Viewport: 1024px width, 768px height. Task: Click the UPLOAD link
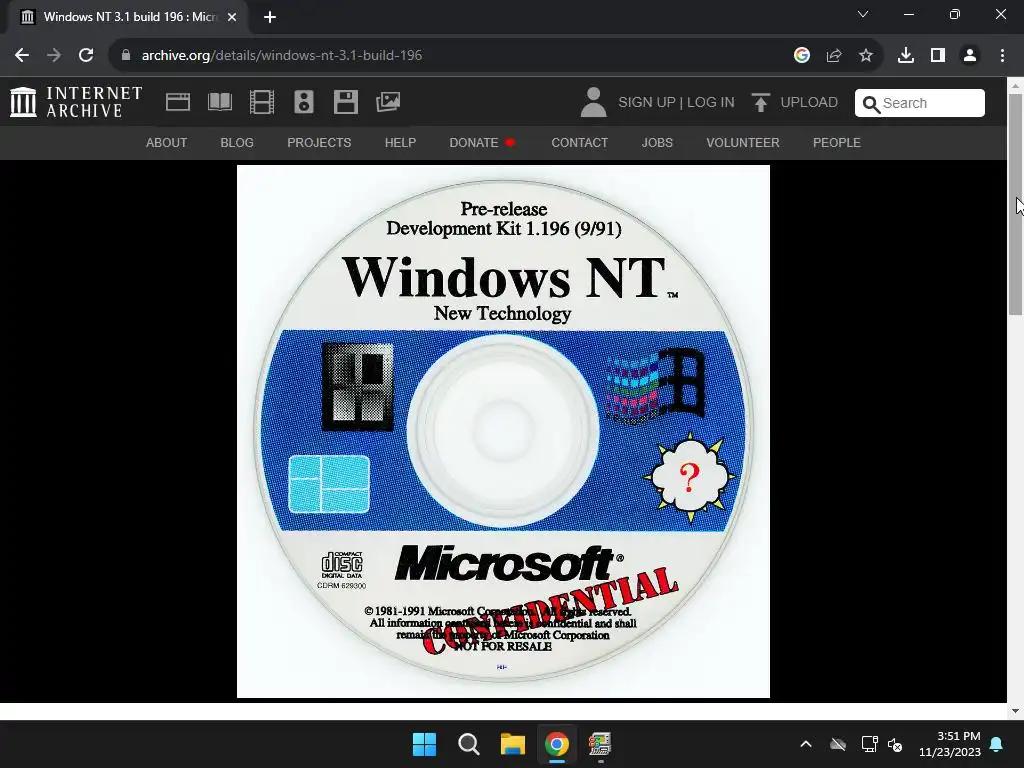click(809, 103)
